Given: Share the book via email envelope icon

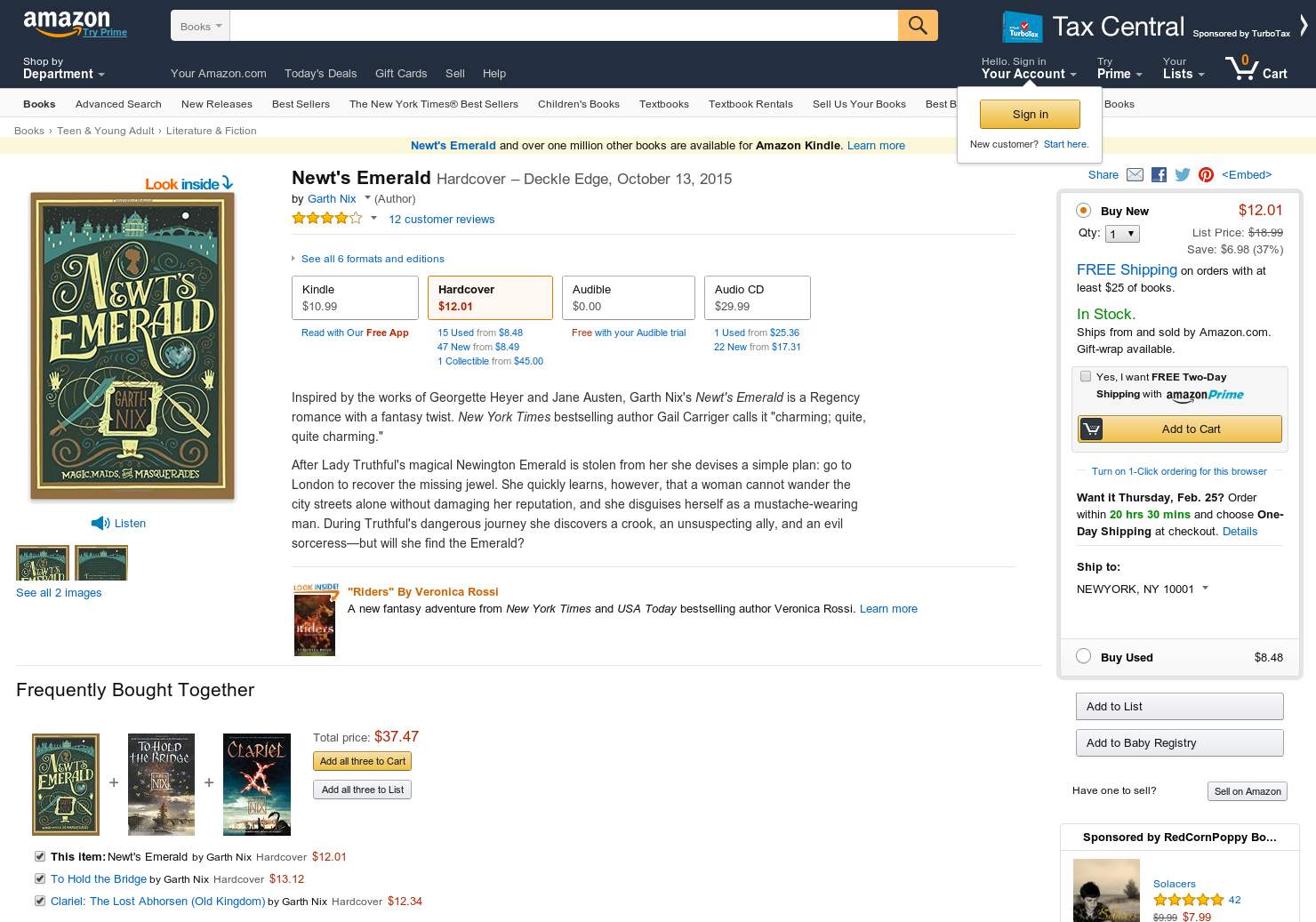Looking at the screenshot, I should 1135,174.
